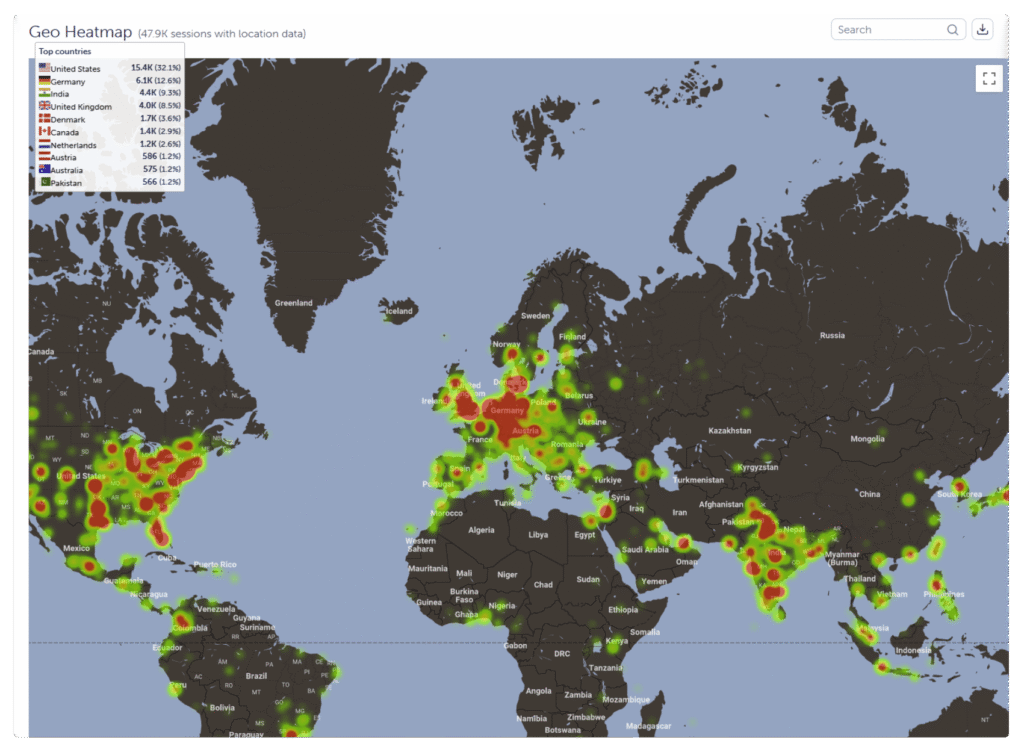
Task: Click into the Search input field
Action: click(x=898, y=29)
